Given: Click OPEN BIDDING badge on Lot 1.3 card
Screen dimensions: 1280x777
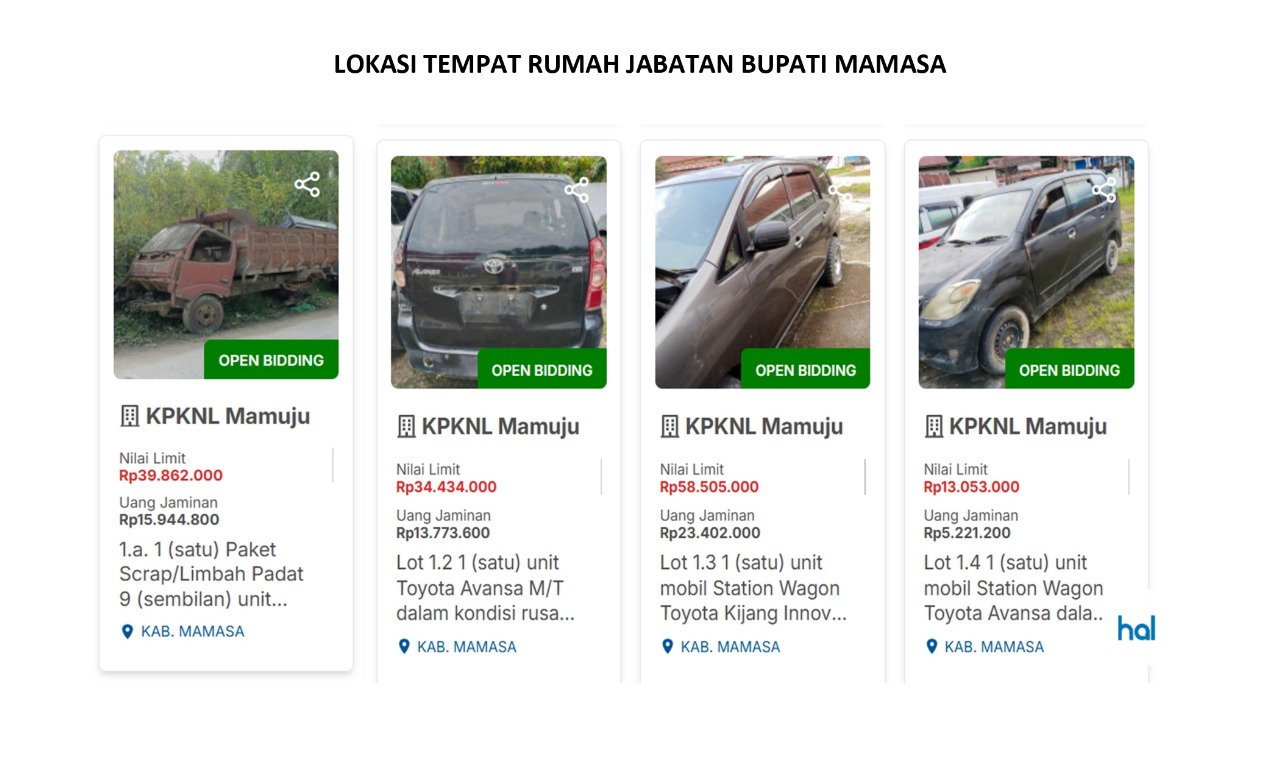Looking at the screenshot, I should [x=805, y=369].
